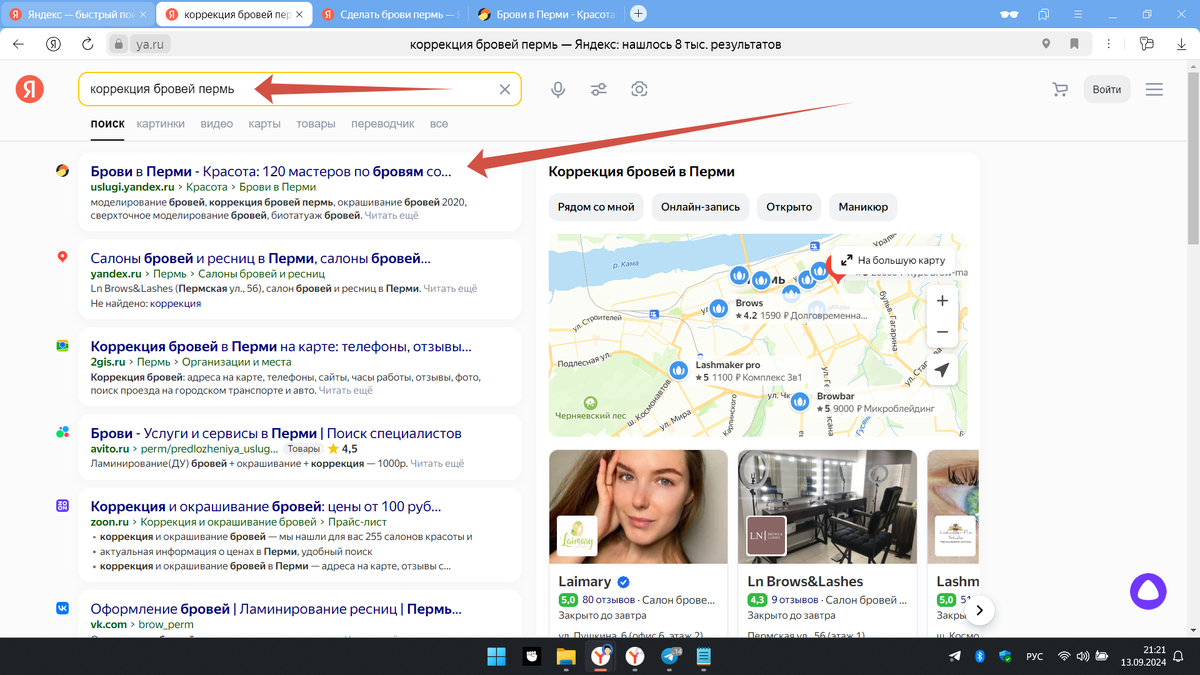Open the clock showing 21:21 13.09.2024

pos(1143,656)
